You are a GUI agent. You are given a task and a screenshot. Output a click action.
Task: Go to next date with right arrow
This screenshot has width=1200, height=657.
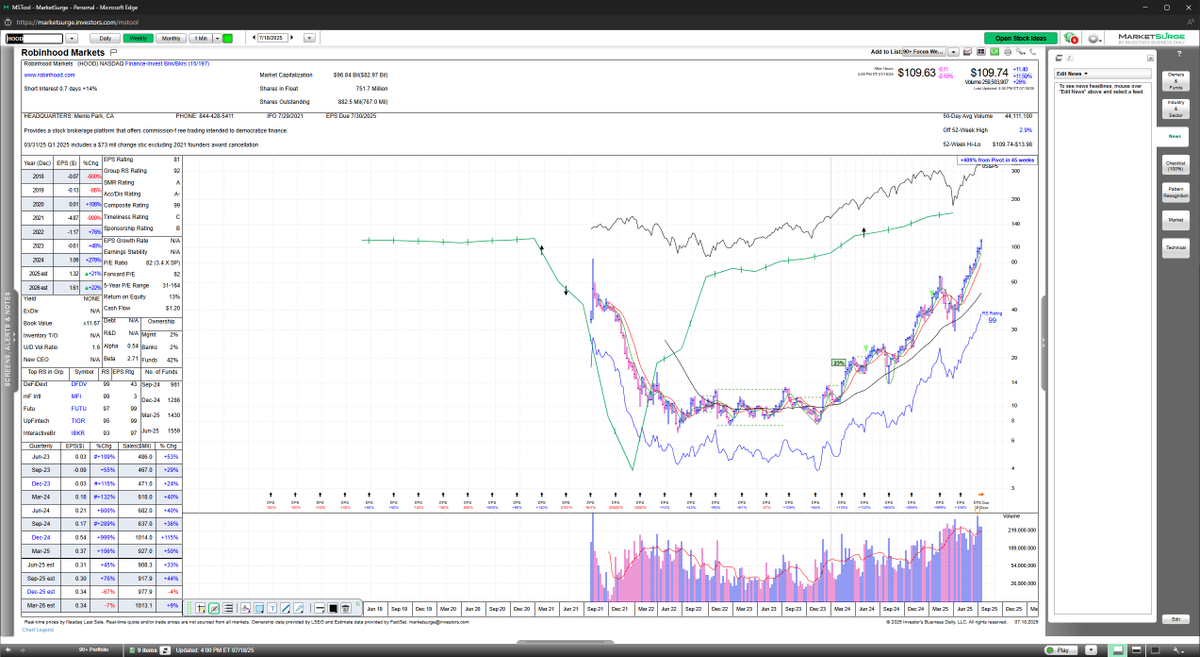click(x=291, y=38)
